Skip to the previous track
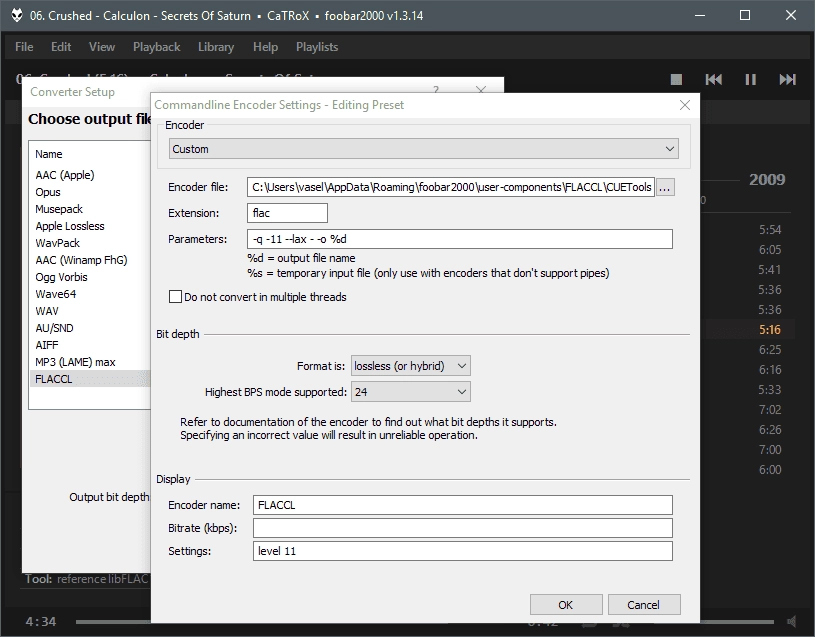Image resolution: width=815 pixels, height=637 pixels. tap(714, 79)
